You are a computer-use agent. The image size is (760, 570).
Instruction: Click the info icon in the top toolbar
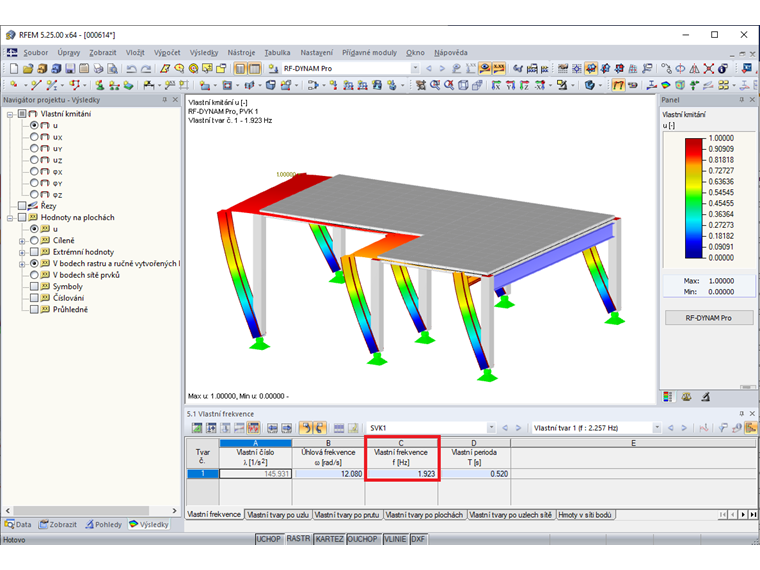(x=723, y=69)
